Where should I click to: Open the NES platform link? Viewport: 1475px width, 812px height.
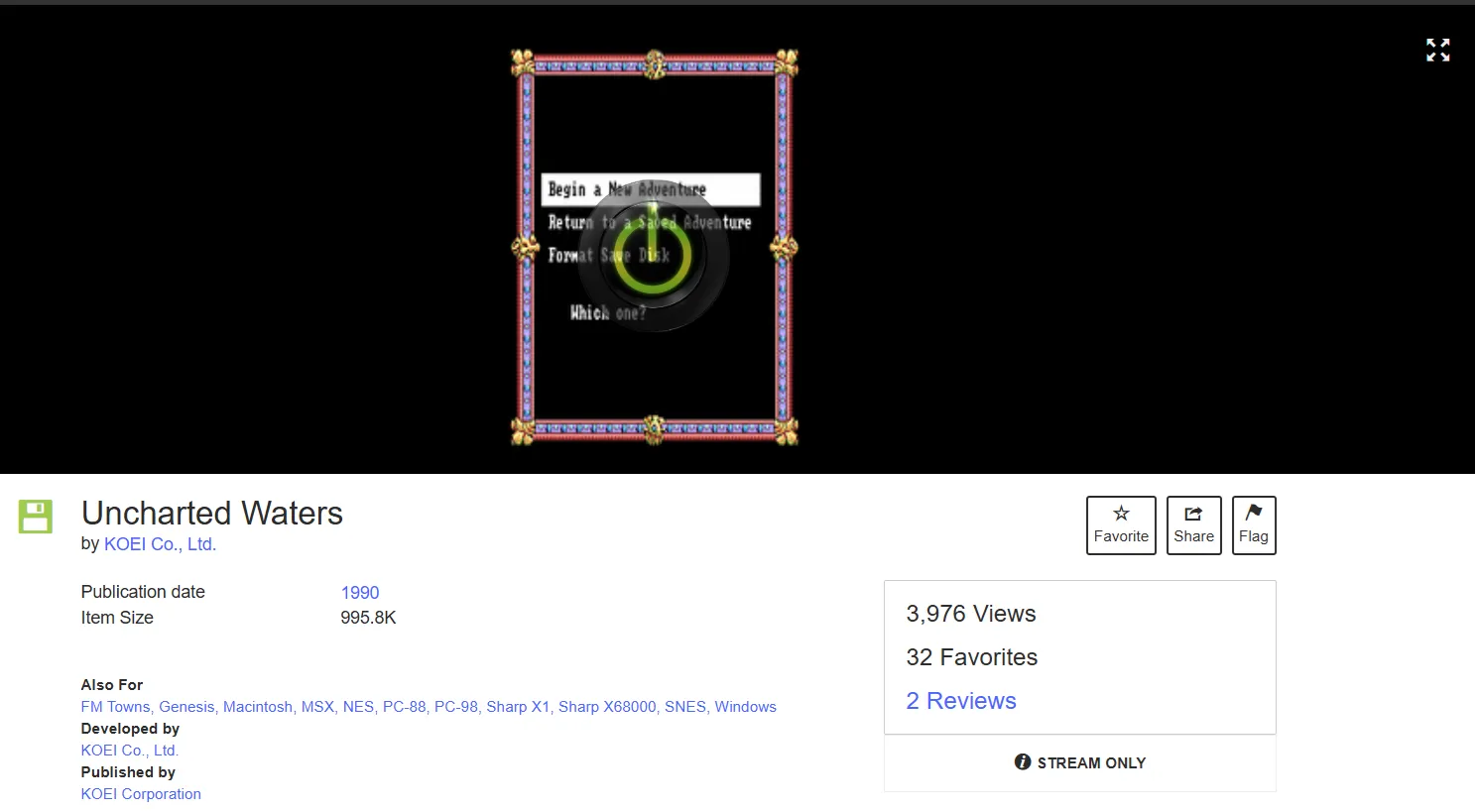coord(358,707)
